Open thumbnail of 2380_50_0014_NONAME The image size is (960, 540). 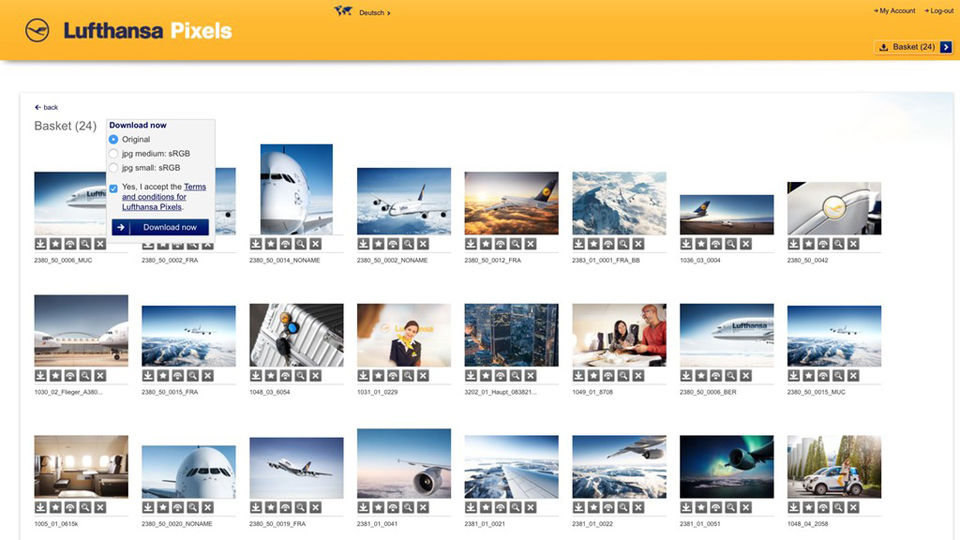pyautogui.click(x=296, y=189)
